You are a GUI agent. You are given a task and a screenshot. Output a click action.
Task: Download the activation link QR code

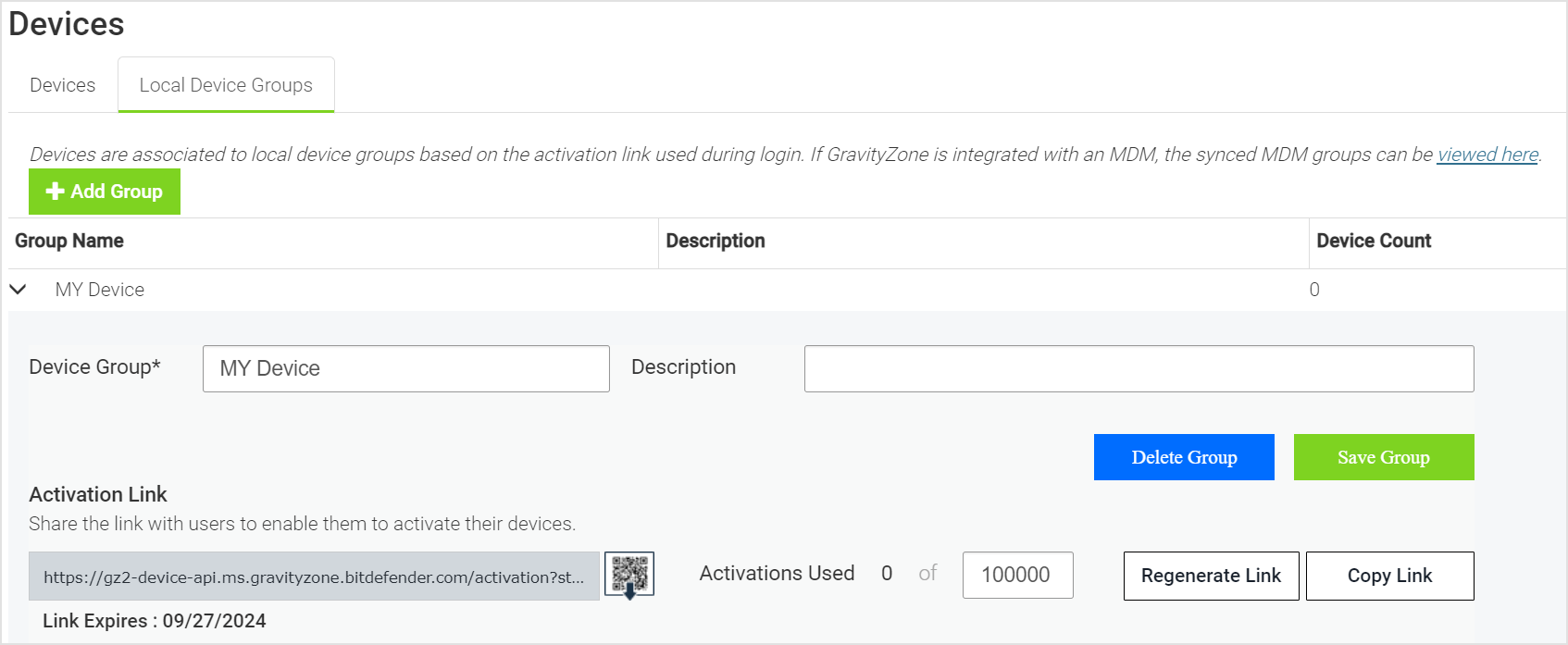click(629, 576)
